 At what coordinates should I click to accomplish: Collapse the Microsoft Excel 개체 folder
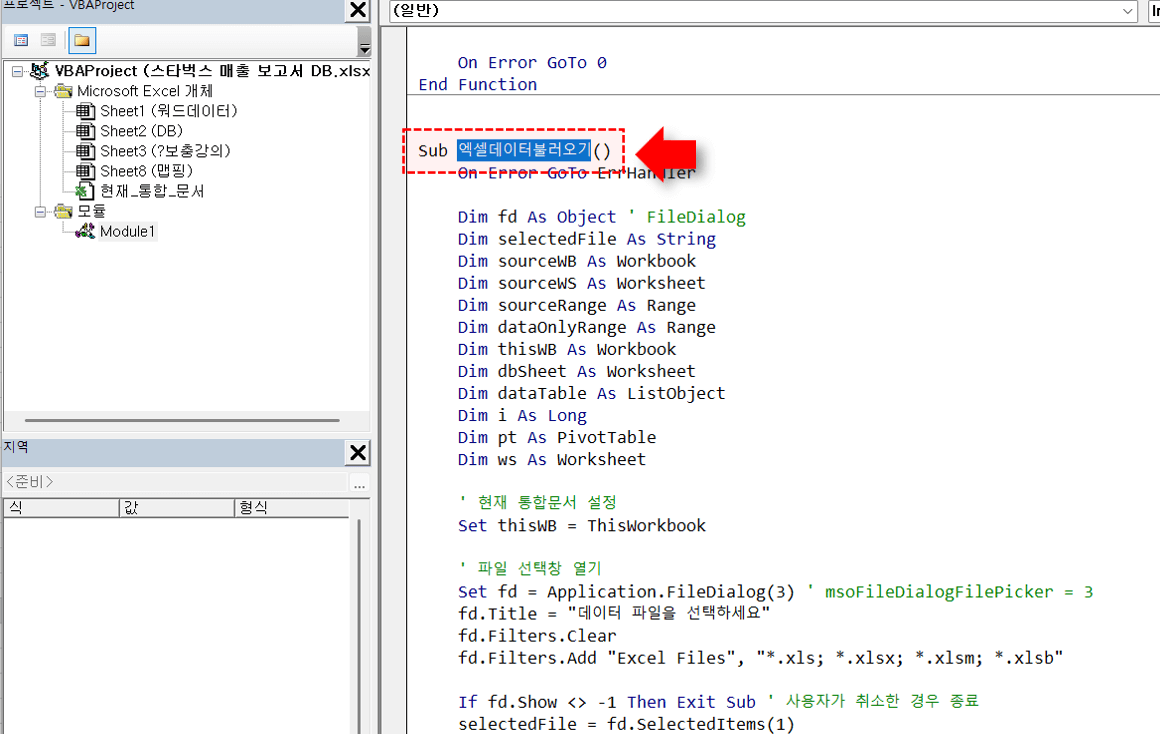[40, 91]
